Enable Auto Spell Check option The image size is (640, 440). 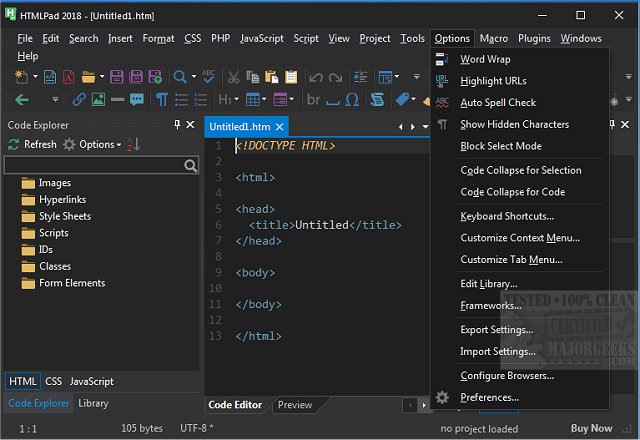click(x=498, y=103)
